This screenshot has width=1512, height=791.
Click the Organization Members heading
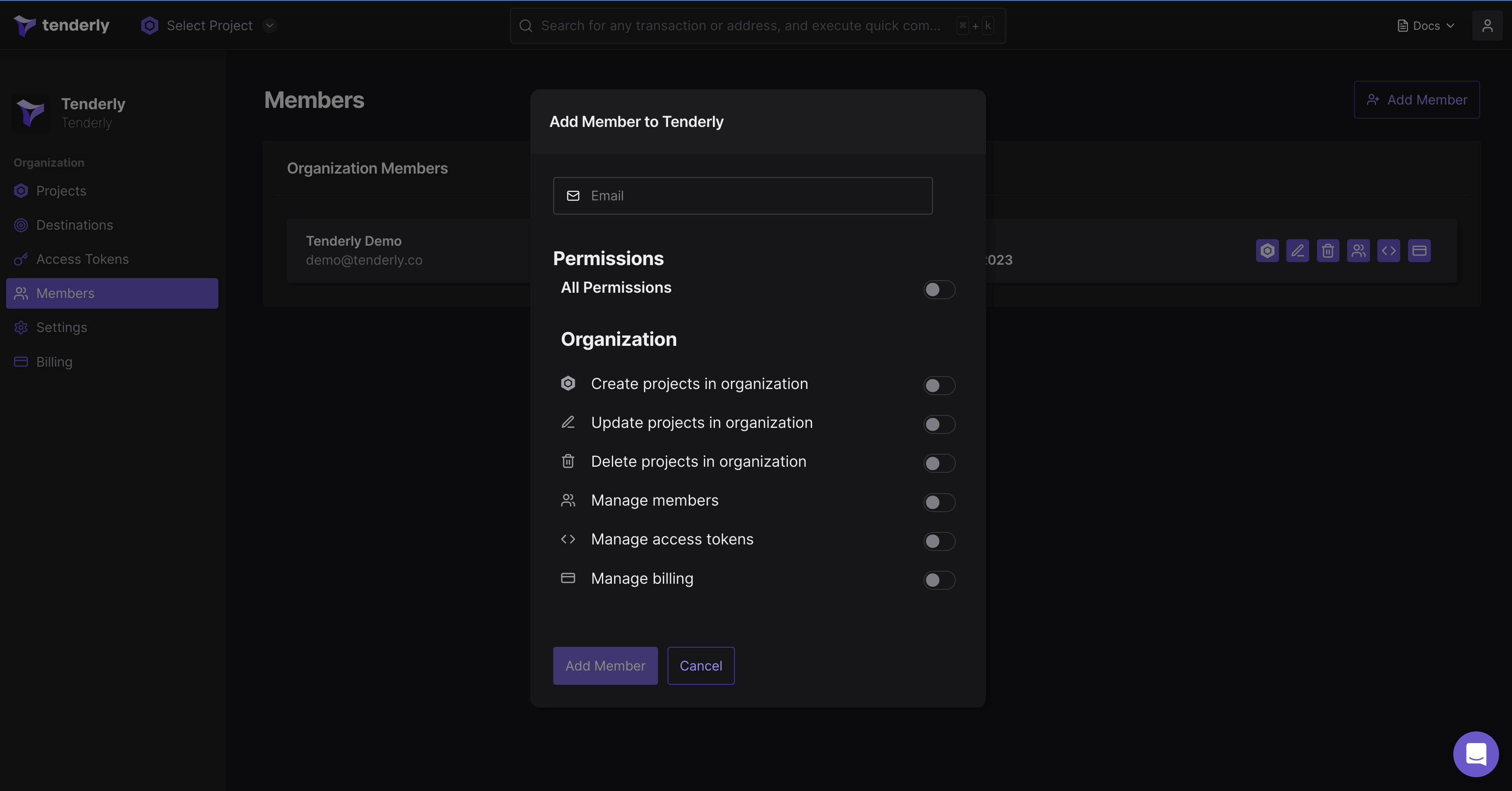368,168
